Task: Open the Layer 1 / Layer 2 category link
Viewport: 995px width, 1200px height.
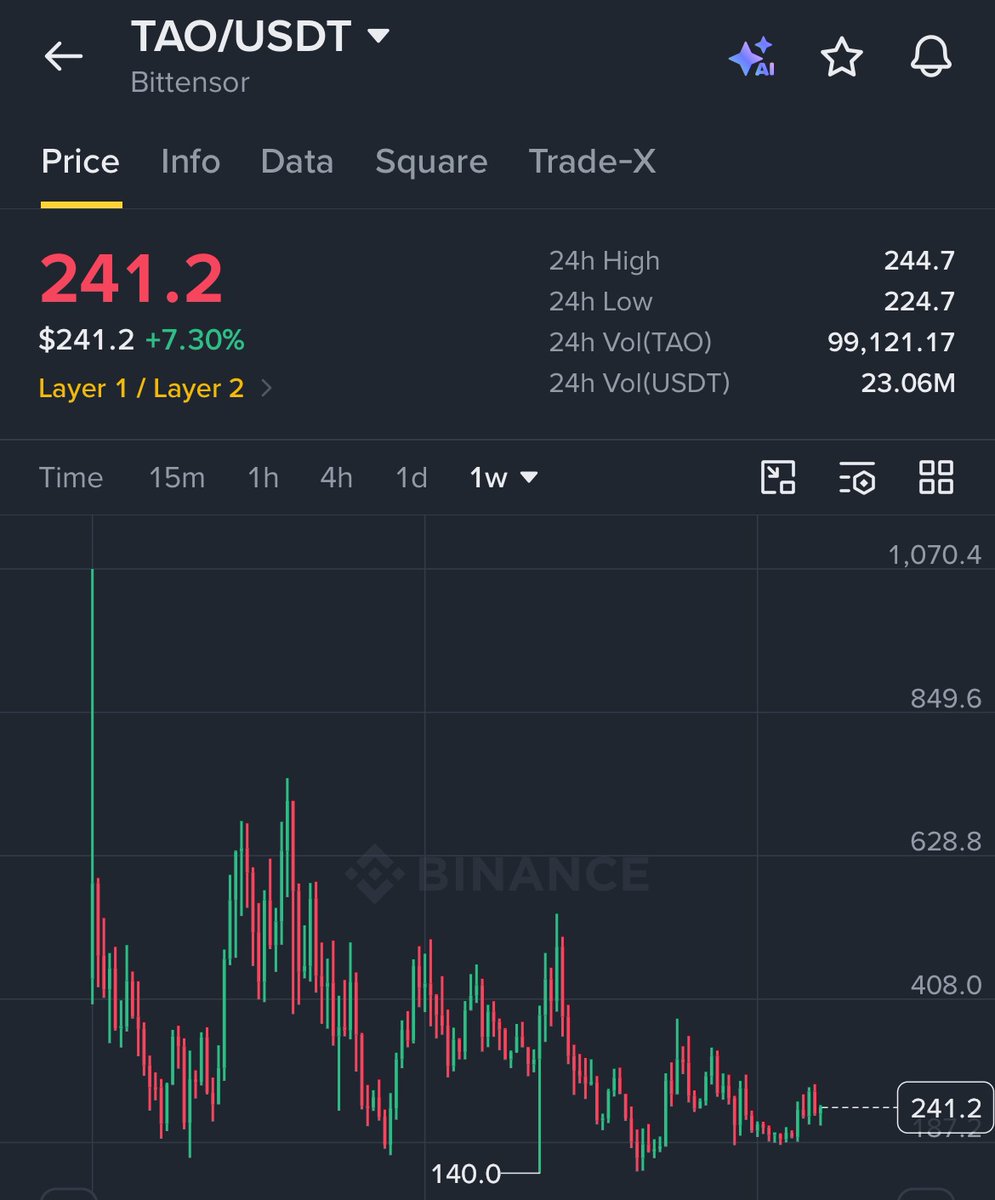Action: (x=141, y=388)
